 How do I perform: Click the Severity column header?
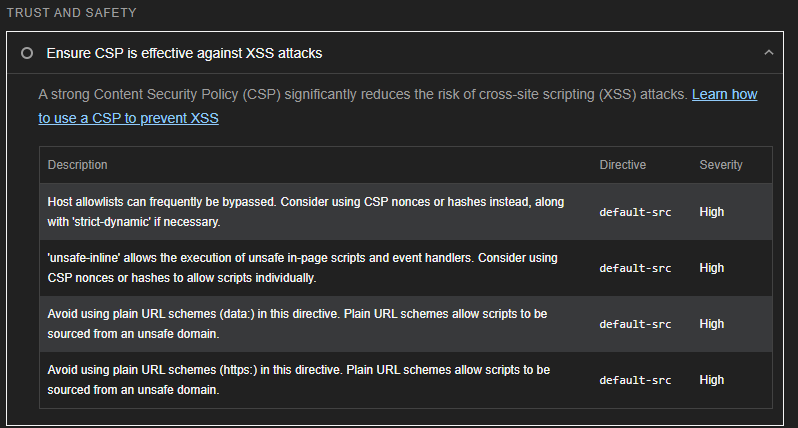click(x=721, y=164)
